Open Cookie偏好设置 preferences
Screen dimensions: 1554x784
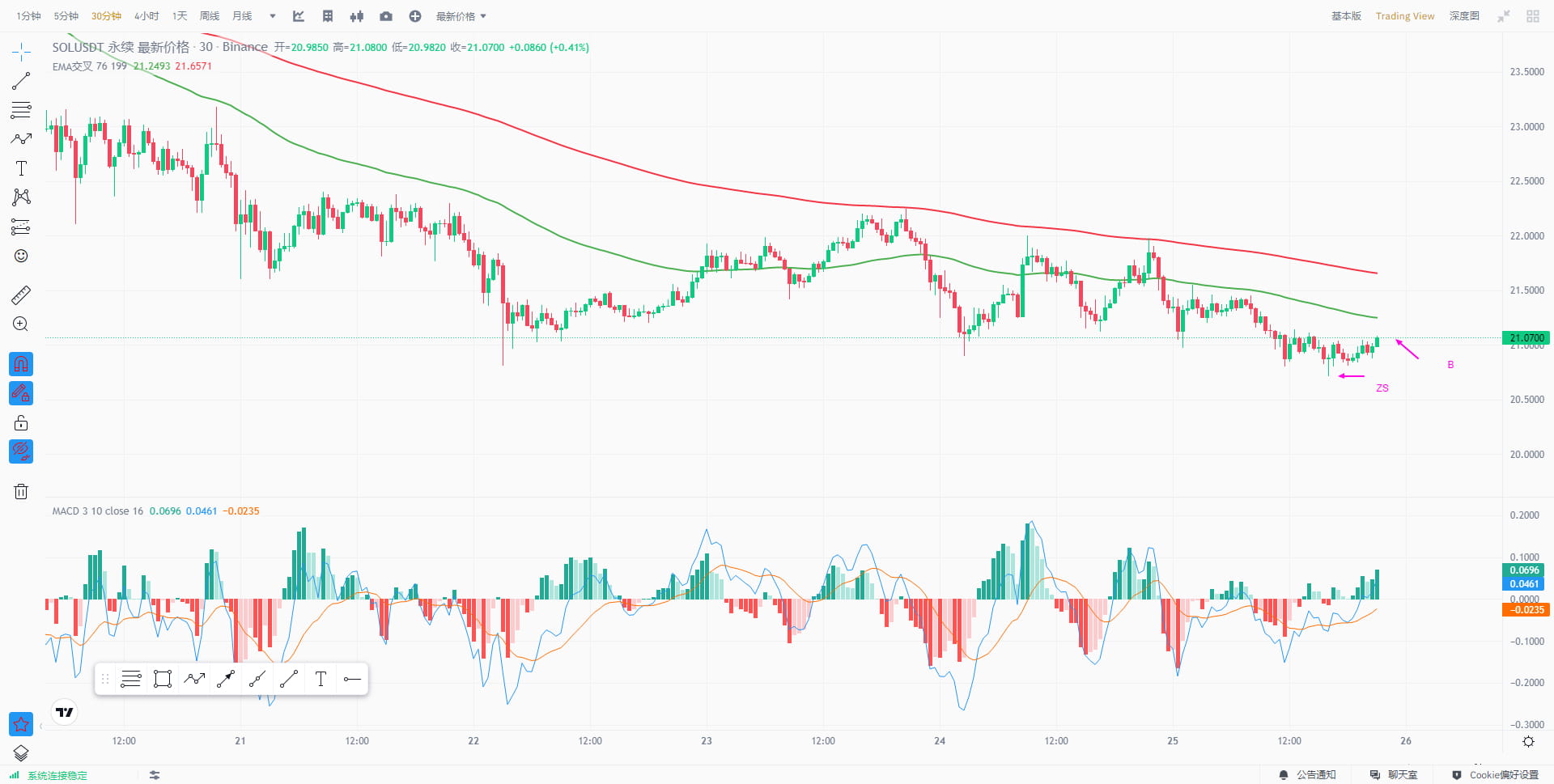(x=1495, y=775)
